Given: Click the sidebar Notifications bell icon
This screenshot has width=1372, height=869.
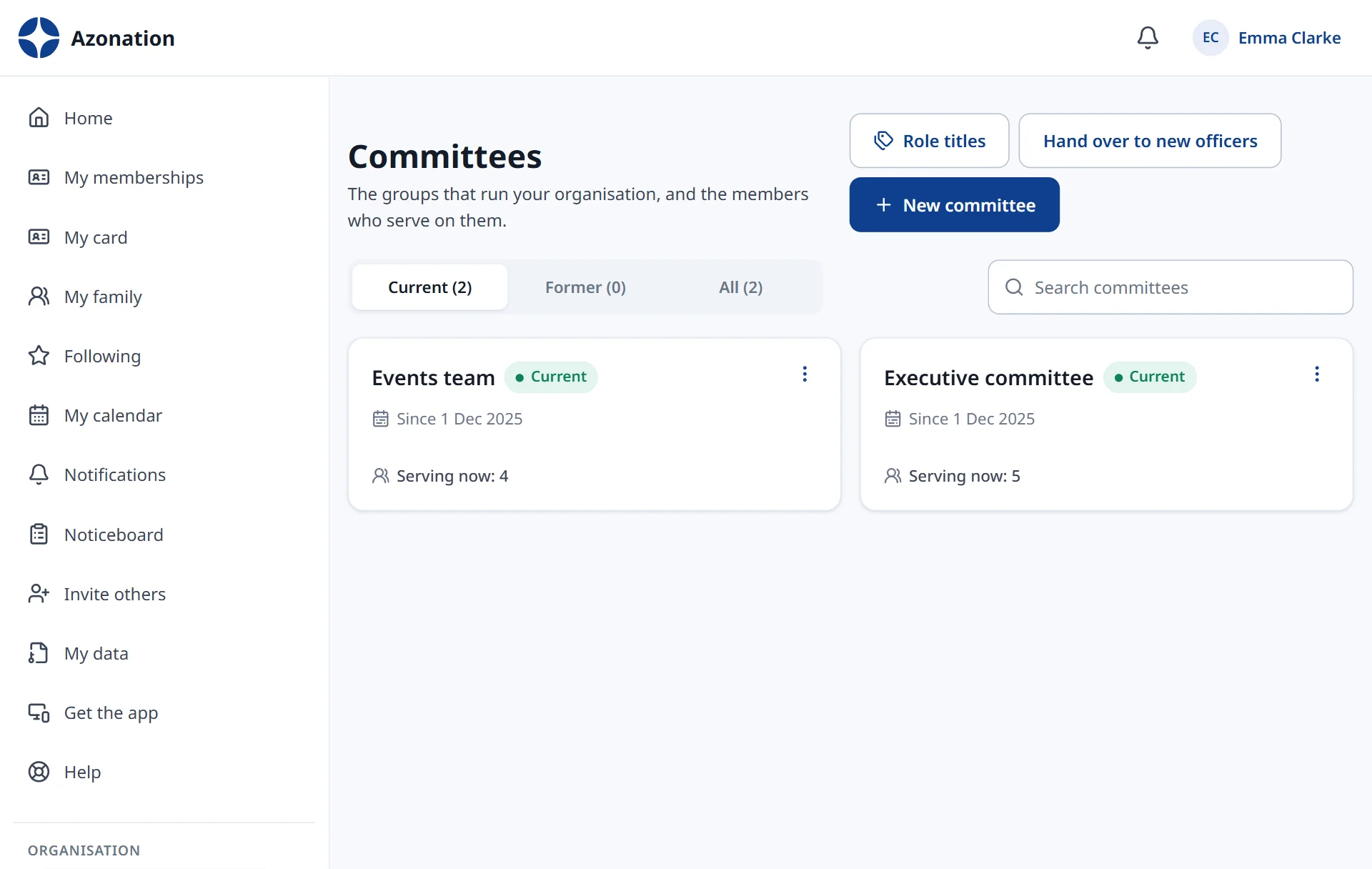Looking at the screenshot, I should [x=39, y=475].
